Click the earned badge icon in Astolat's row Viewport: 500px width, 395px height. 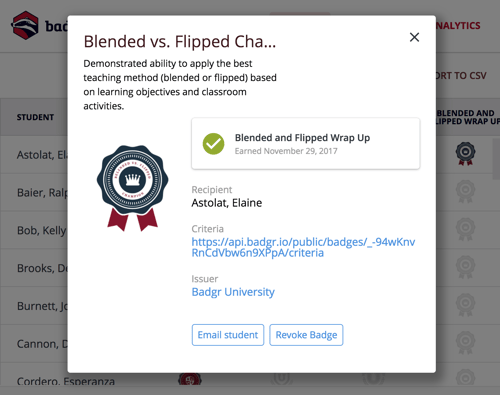465,153
